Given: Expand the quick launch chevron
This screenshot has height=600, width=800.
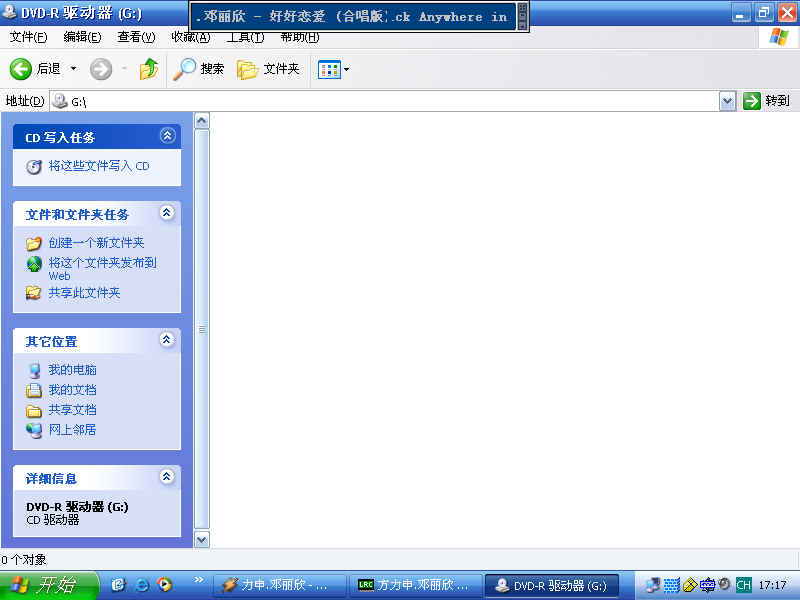Looking at the screenshot, I should click(x=199, y=580).
